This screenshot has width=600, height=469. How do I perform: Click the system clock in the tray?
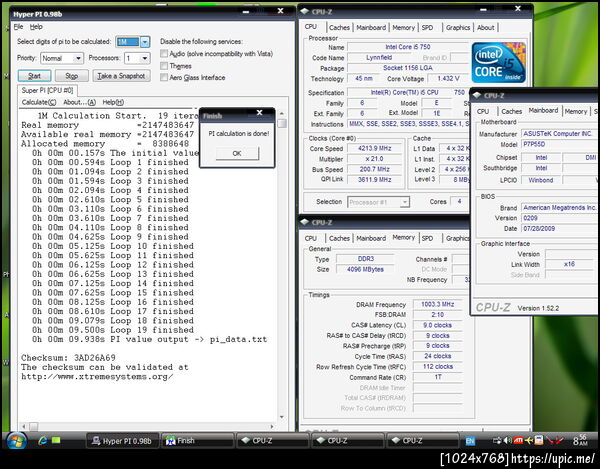tap(580, 440)
